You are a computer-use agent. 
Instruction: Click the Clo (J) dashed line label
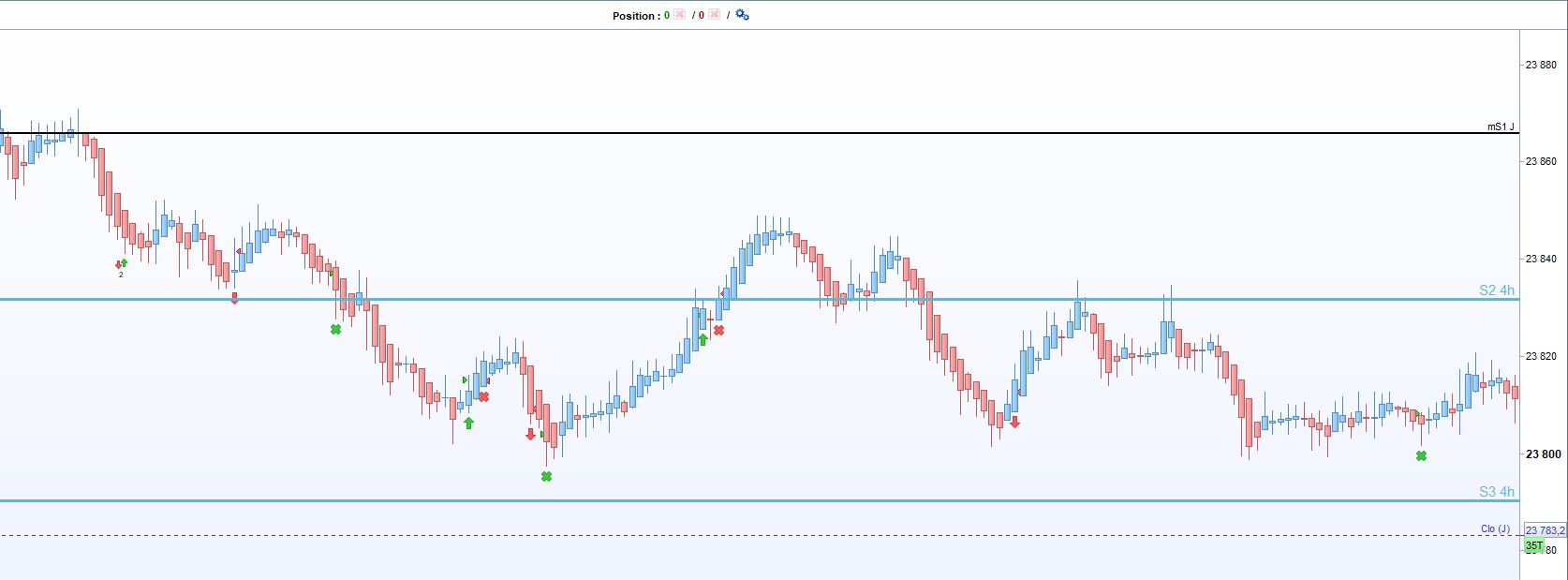click(x=1495, y=529)
